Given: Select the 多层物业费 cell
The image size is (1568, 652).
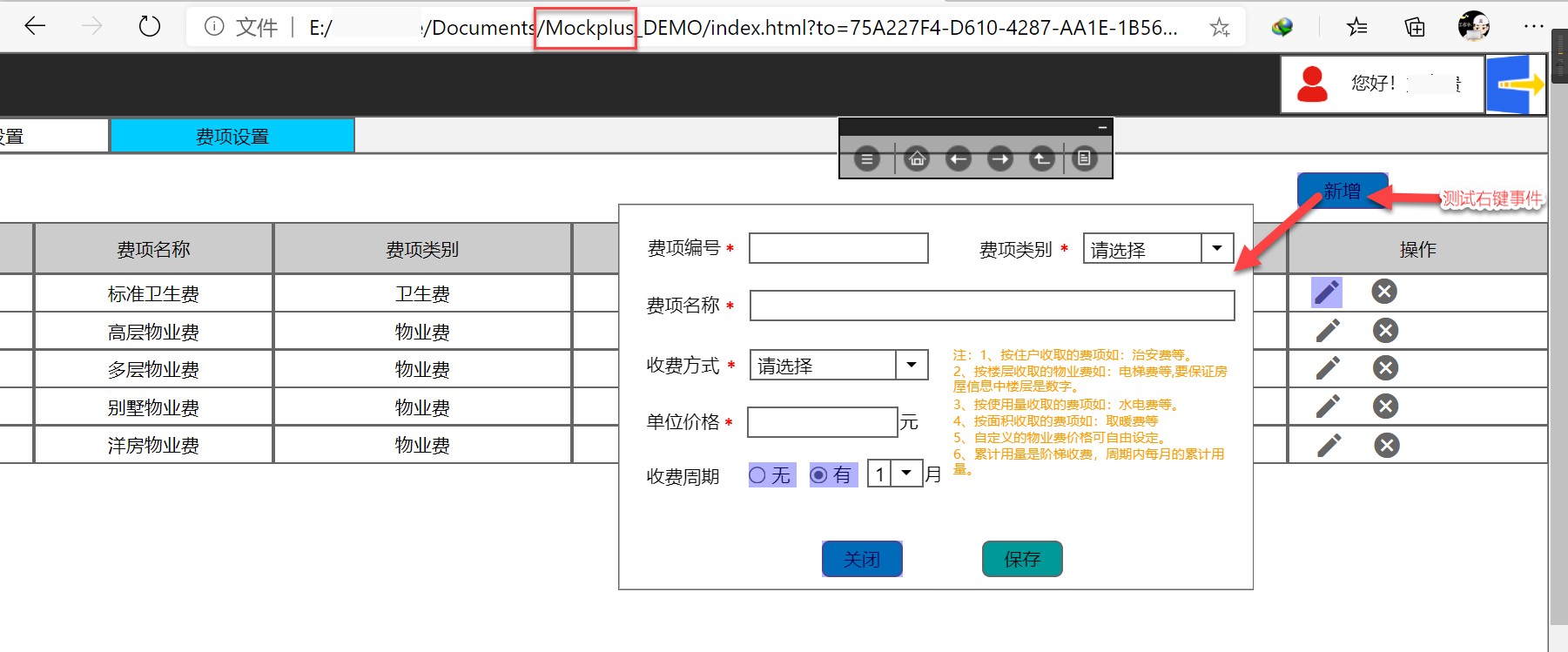Looking at the screenshot, I should [153, 369].
